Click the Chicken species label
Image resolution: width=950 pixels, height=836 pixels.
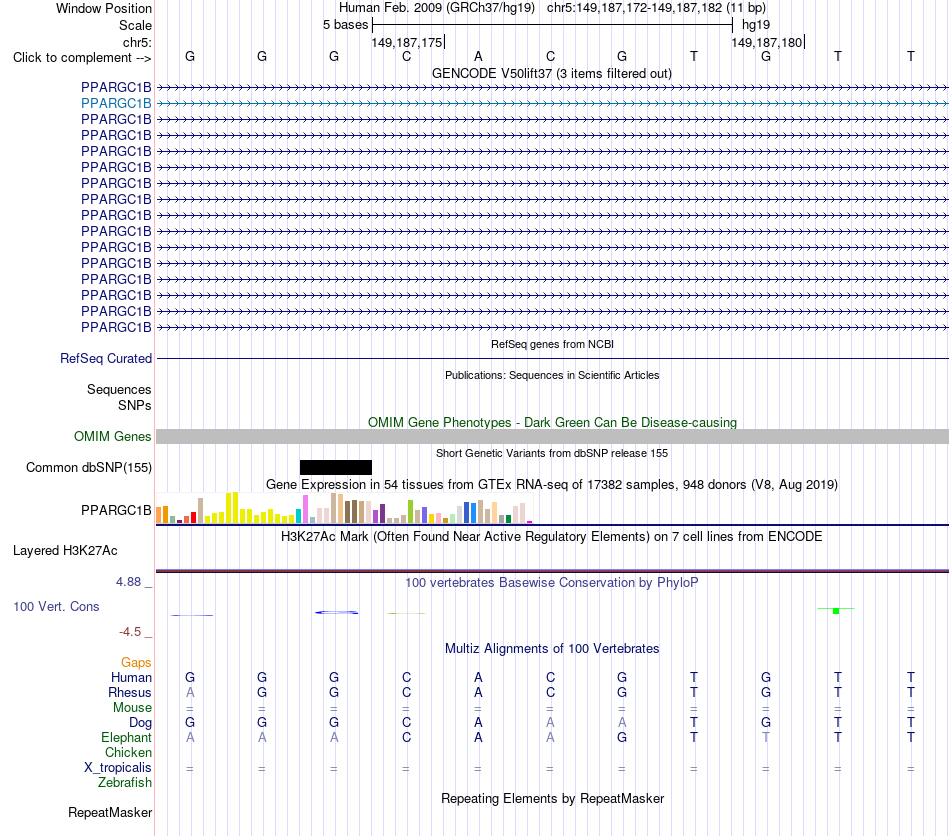pos(128,752)
